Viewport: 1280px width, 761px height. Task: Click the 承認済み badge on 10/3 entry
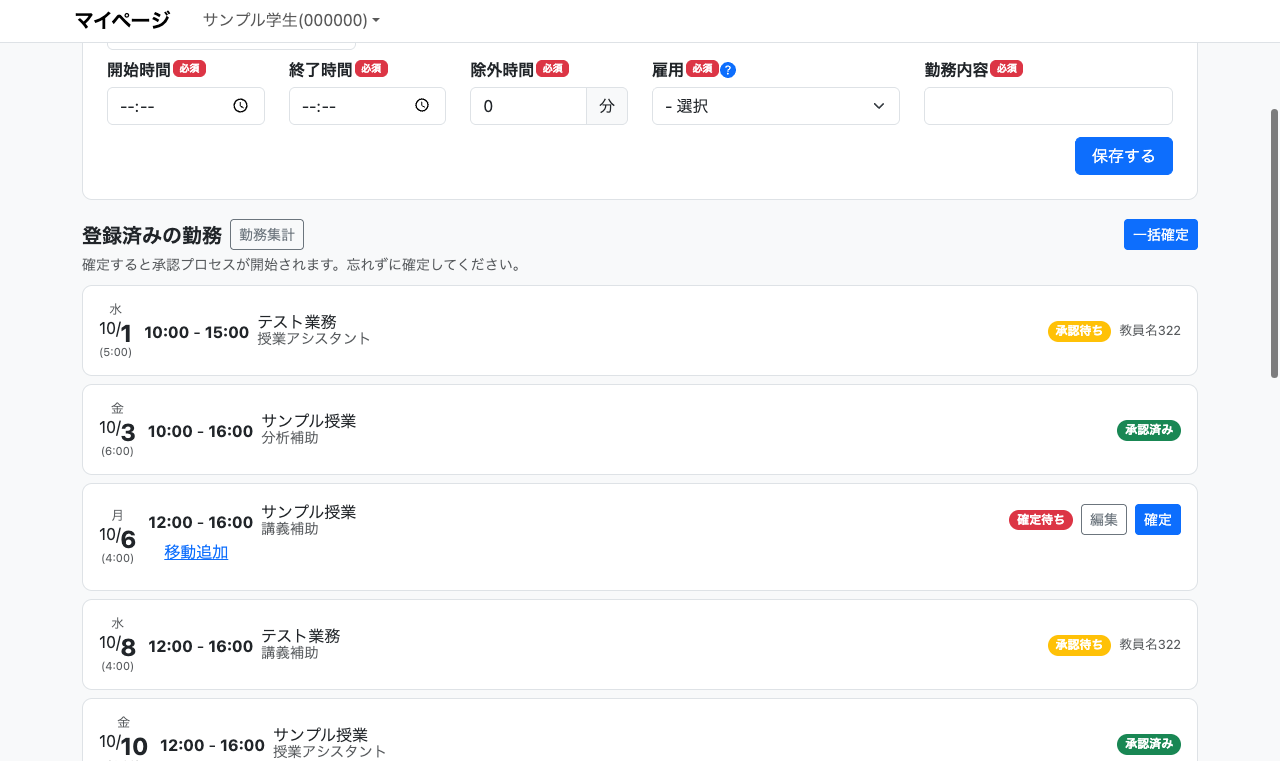coord(1148,430)
